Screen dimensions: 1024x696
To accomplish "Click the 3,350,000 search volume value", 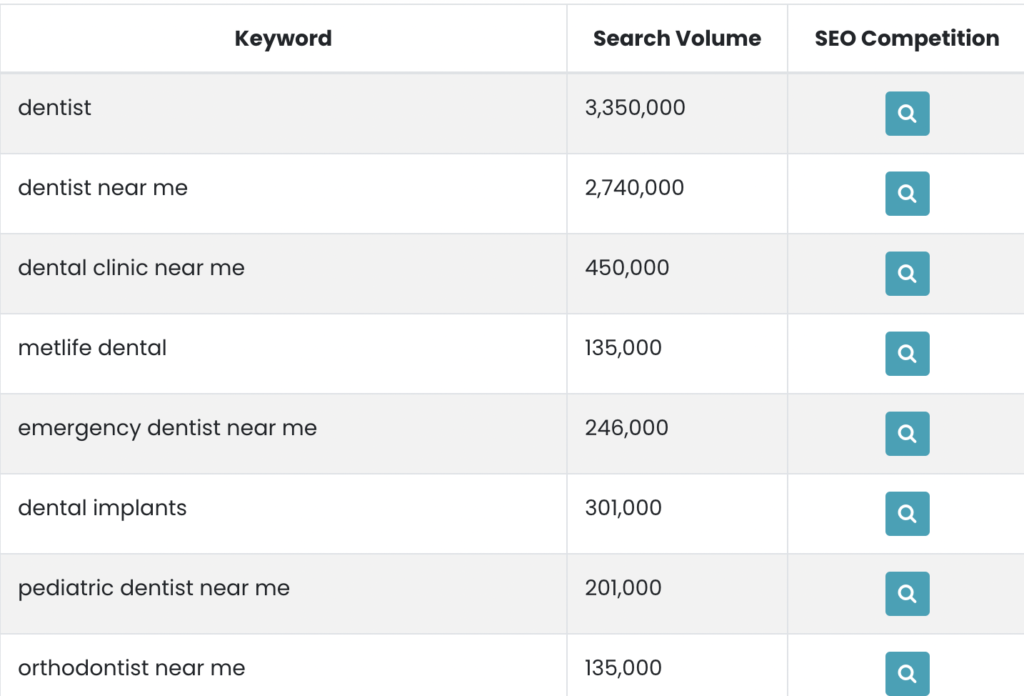I will pyautogui.click(x=635, y=108).
